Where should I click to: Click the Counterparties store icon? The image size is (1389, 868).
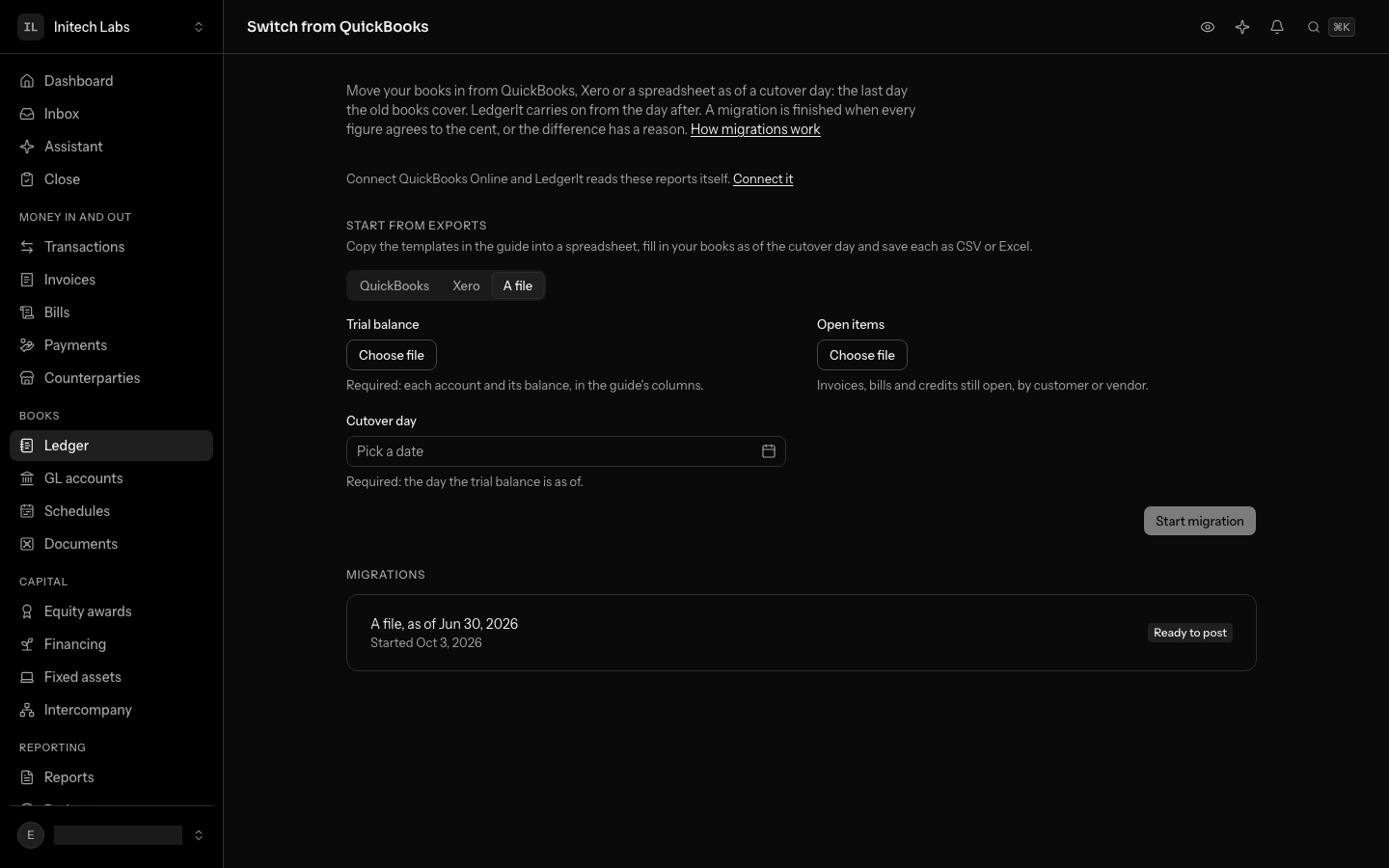(x=27, y=378)
